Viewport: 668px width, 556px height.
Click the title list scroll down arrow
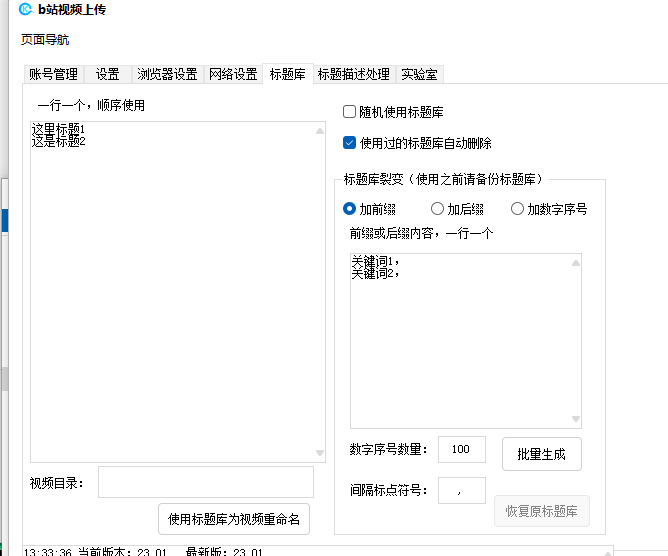[x=320, y=453]
